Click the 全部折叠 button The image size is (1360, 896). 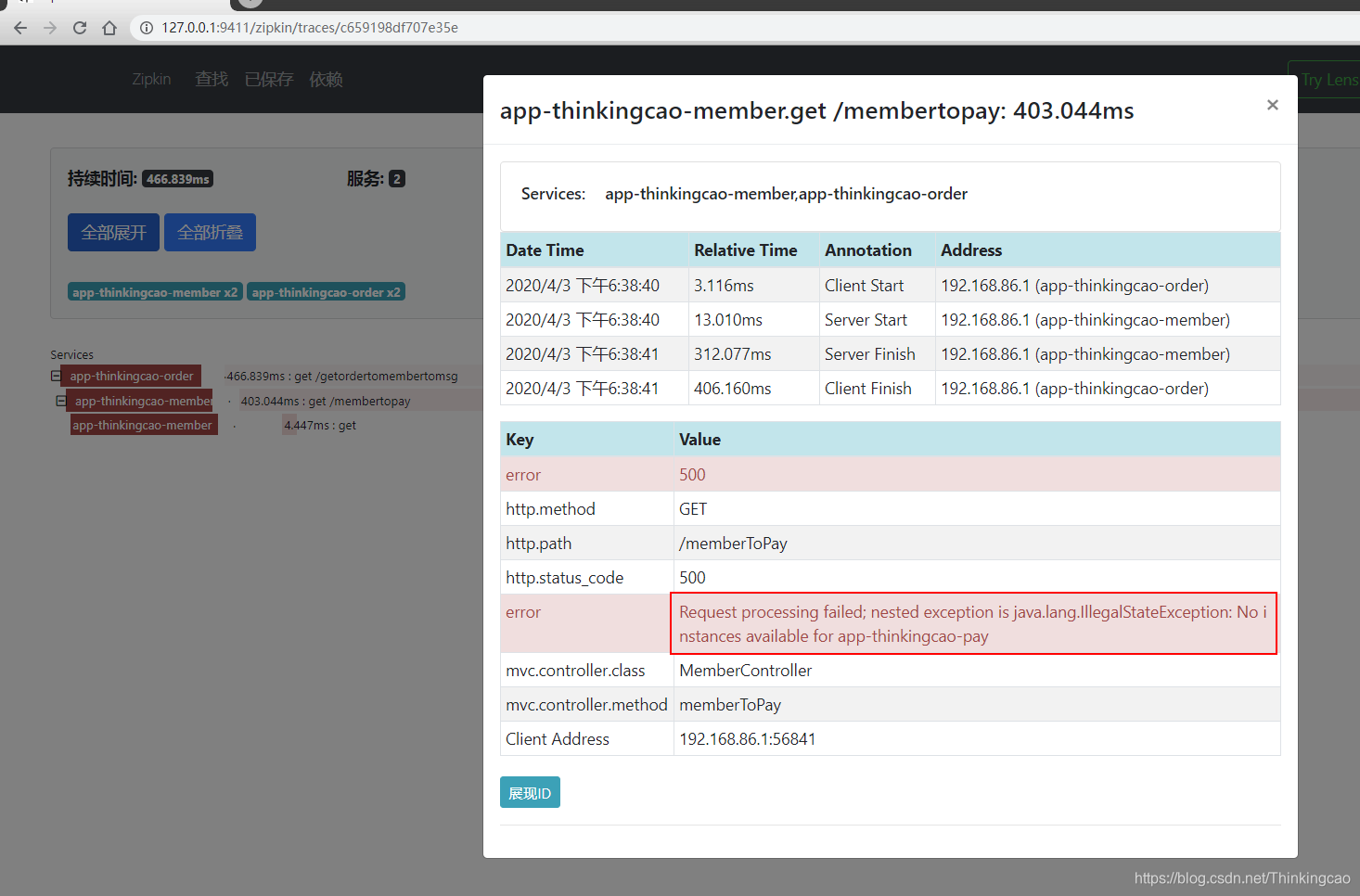click(210, 232)
